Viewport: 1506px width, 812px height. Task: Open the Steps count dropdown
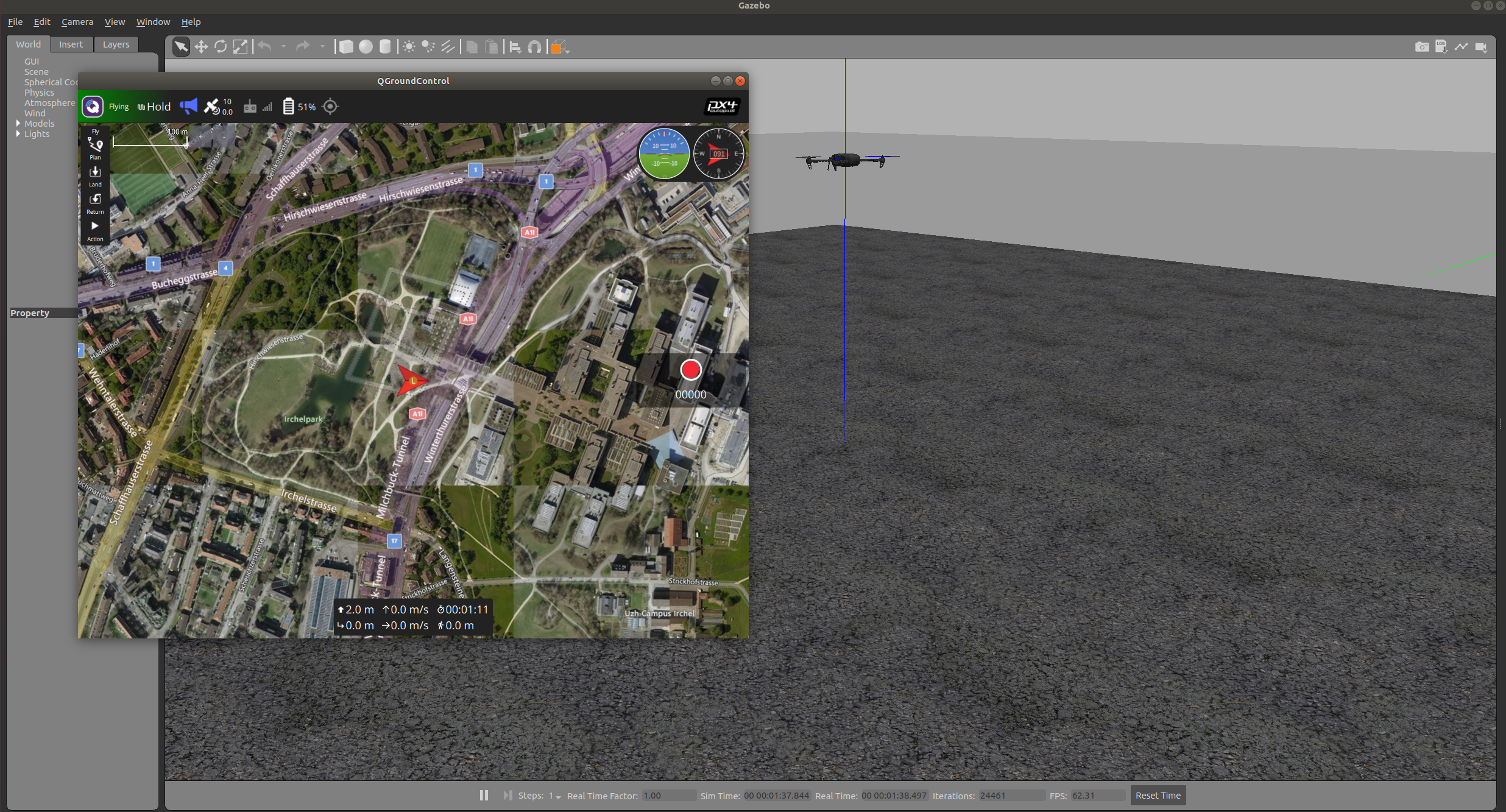tap(555, 796)
